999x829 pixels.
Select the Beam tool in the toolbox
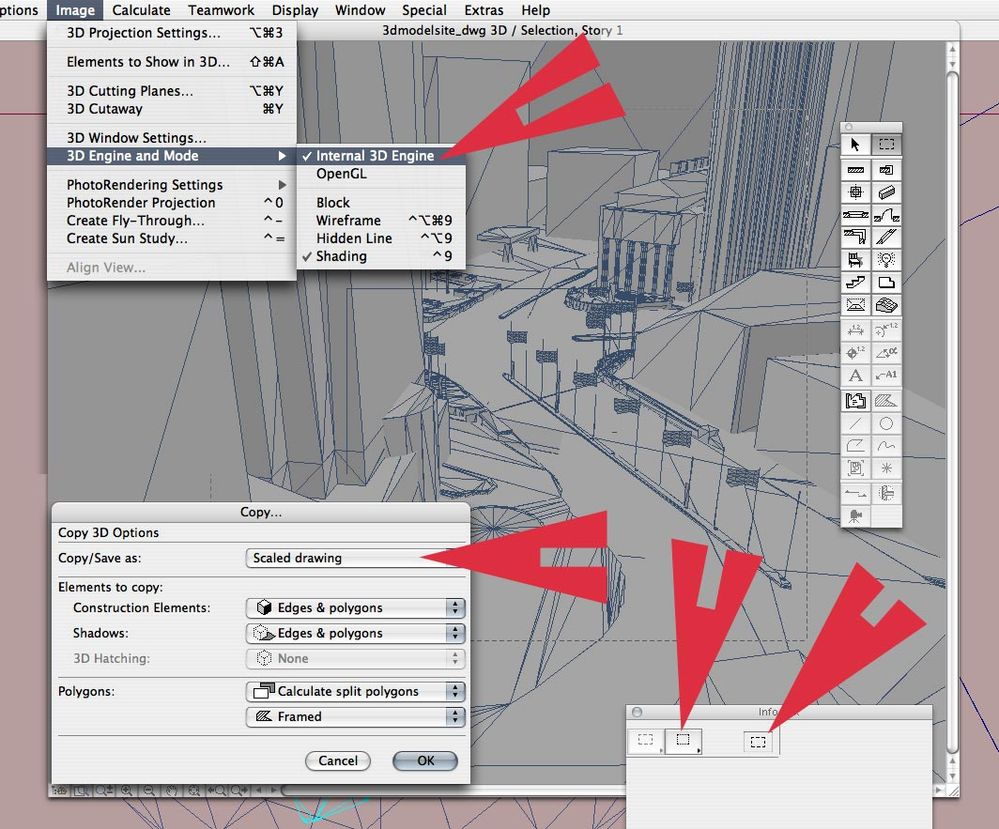point(886,192)
